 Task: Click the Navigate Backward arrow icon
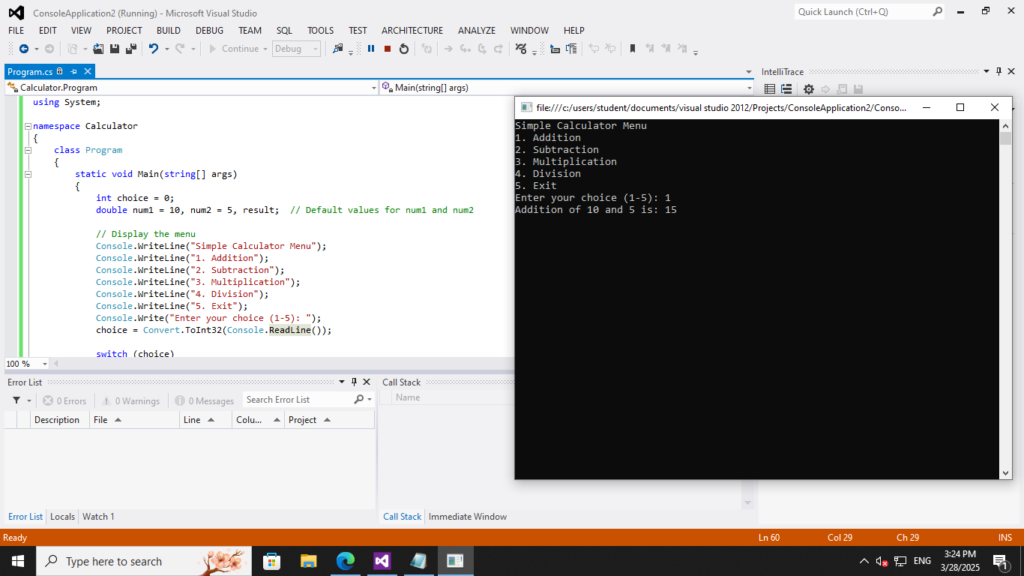click(x=24, y=49)
